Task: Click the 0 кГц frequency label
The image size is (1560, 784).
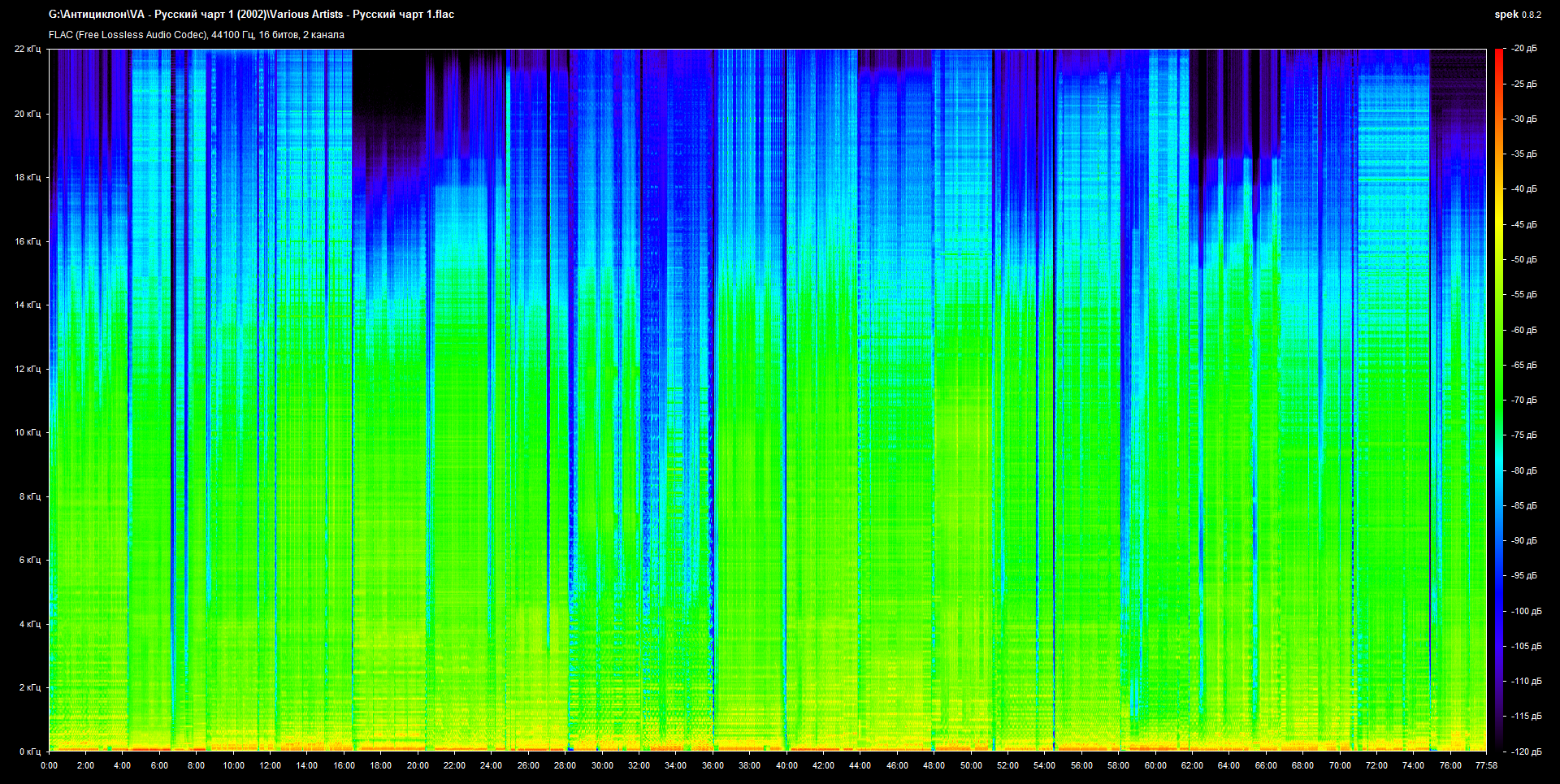Action: point(29,752)
